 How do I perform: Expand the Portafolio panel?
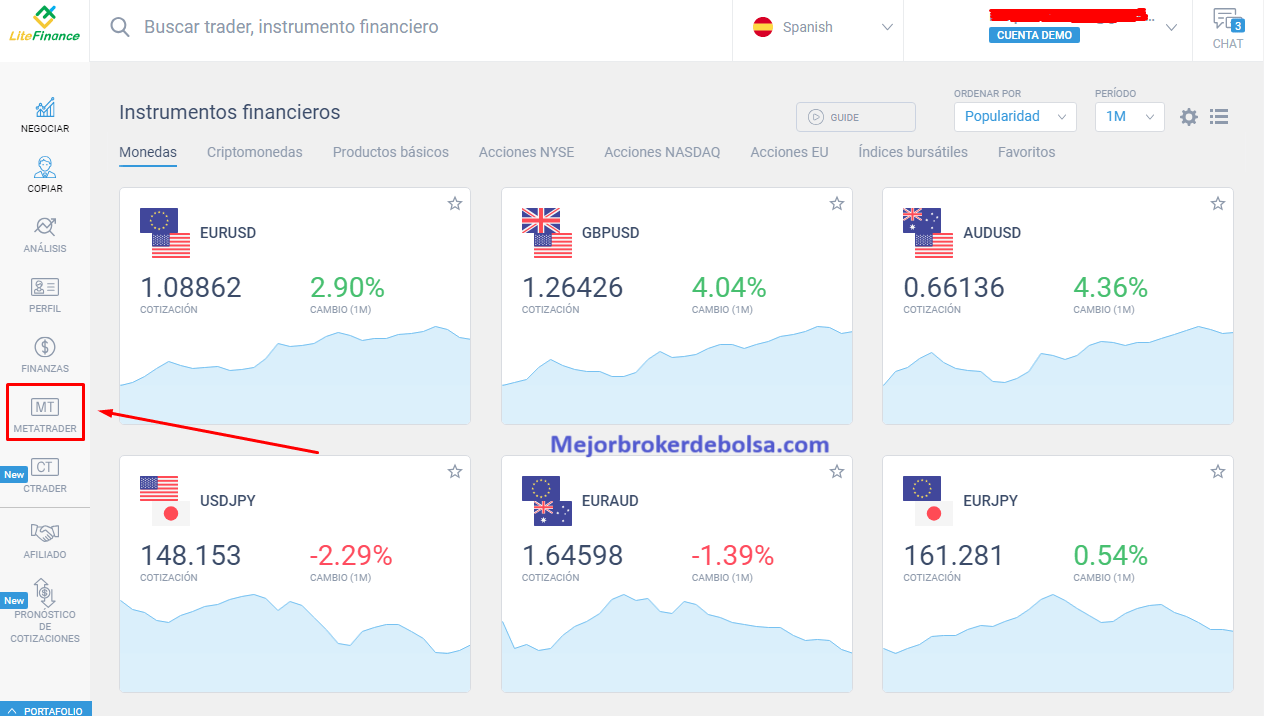(45, 710)
